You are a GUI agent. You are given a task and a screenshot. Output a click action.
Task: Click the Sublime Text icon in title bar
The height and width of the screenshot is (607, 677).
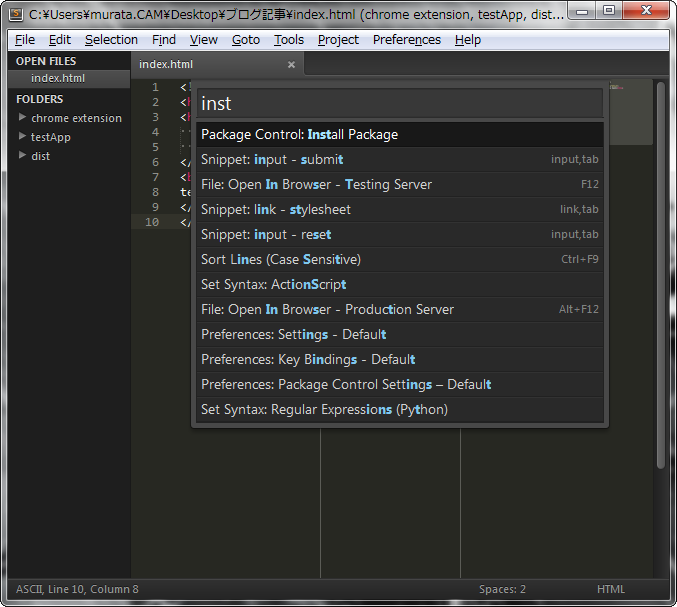point(16,14)
